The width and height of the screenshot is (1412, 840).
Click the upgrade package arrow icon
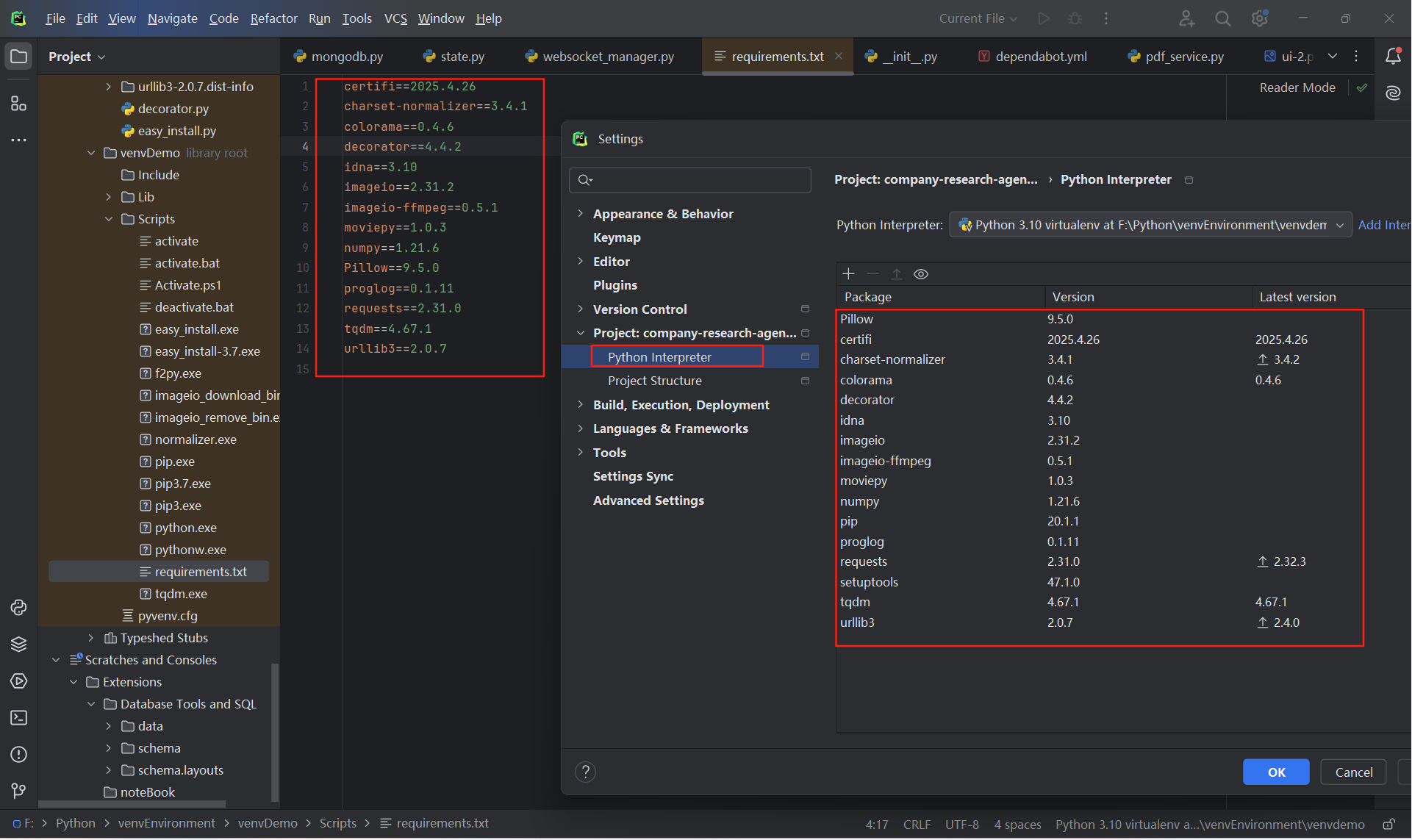point(897,274)
